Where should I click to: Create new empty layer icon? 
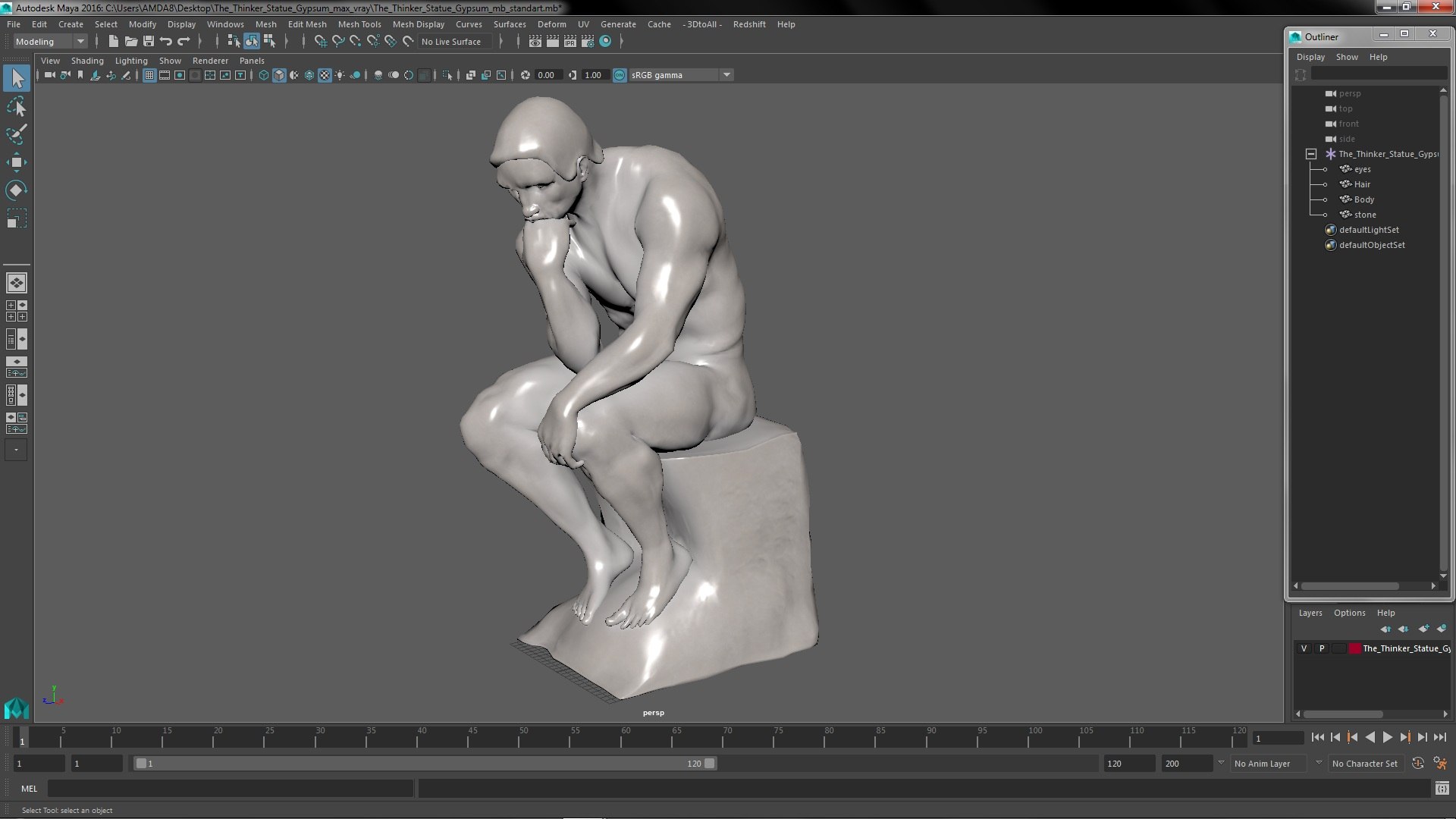click(1423, 629)
